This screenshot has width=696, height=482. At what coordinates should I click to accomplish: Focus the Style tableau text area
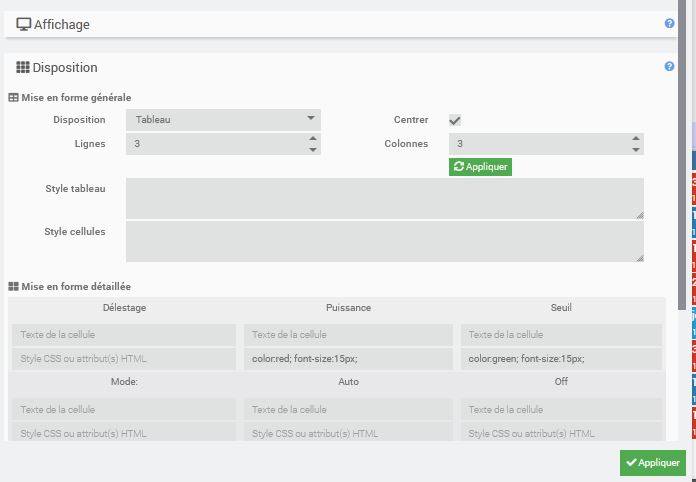(x=385, y=198)
